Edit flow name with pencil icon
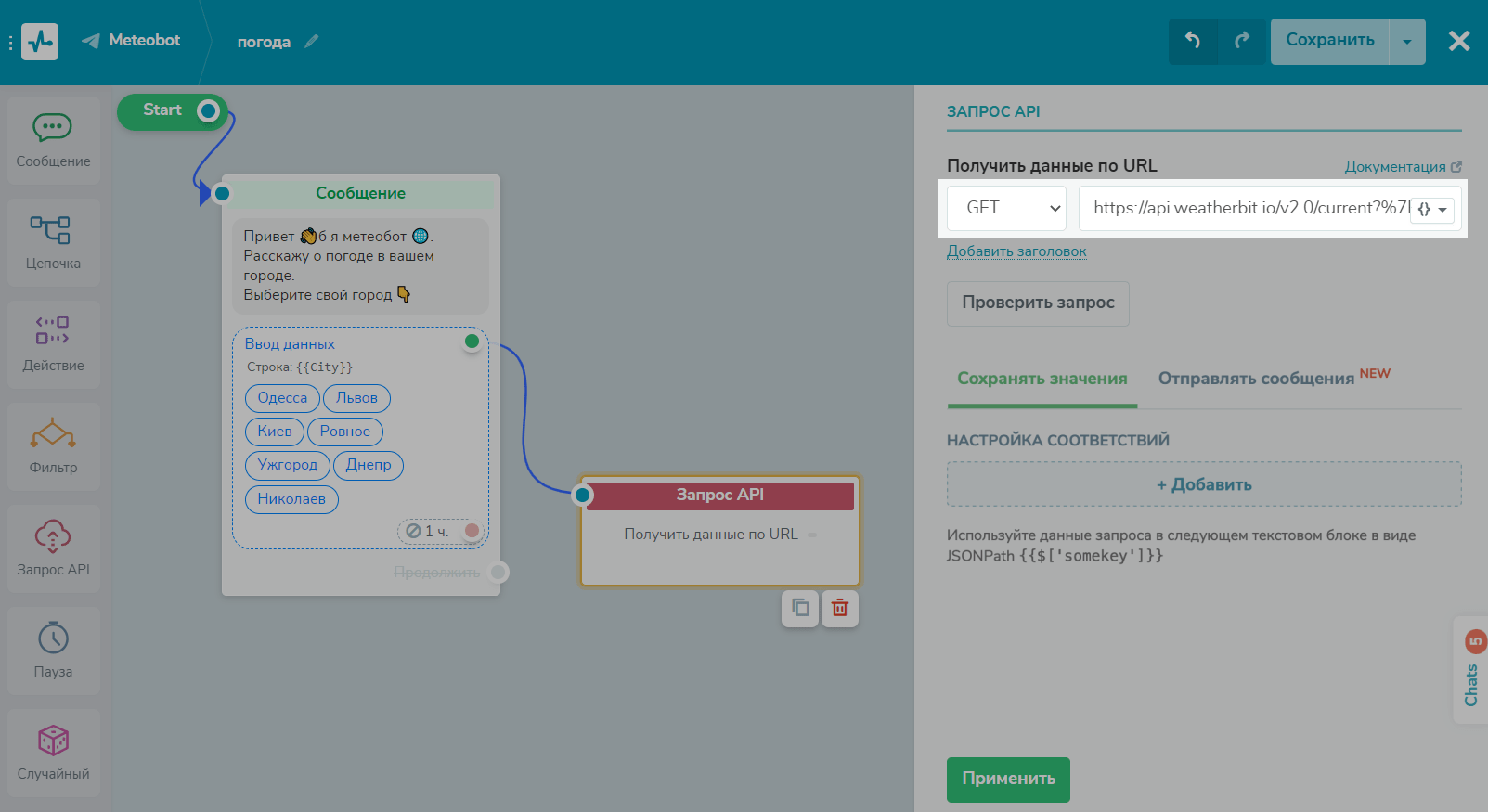1488x812 pixels. coord(312,41)
